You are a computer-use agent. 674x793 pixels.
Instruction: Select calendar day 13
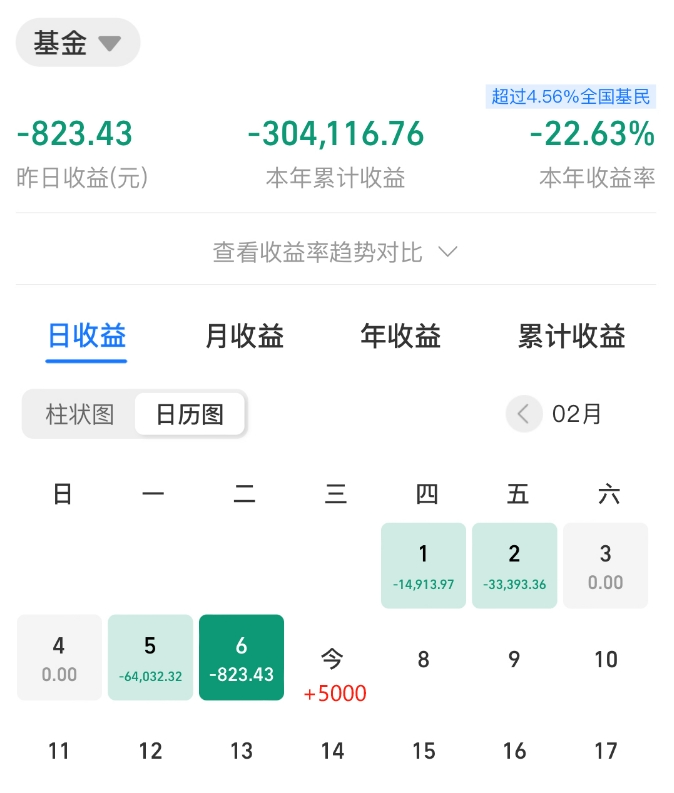tap(241, 751)
